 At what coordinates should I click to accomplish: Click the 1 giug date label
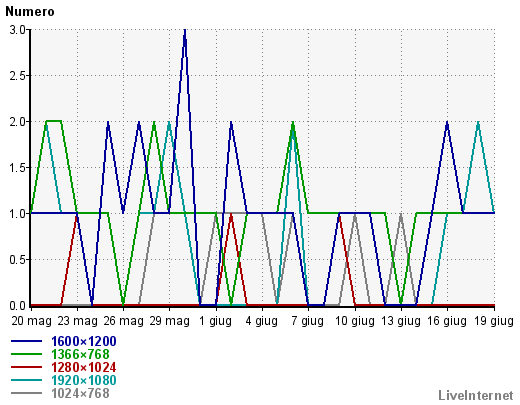tap(215, 321)
